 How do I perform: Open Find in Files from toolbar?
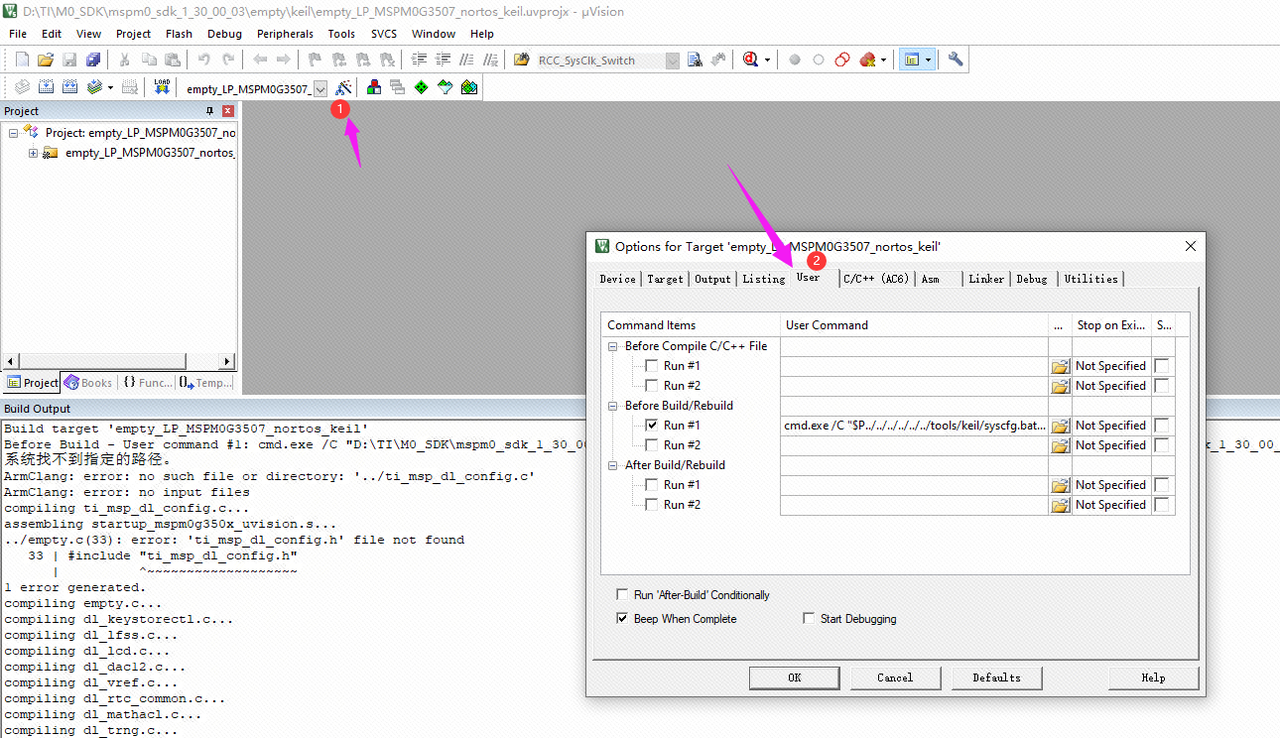pos(520,60)
